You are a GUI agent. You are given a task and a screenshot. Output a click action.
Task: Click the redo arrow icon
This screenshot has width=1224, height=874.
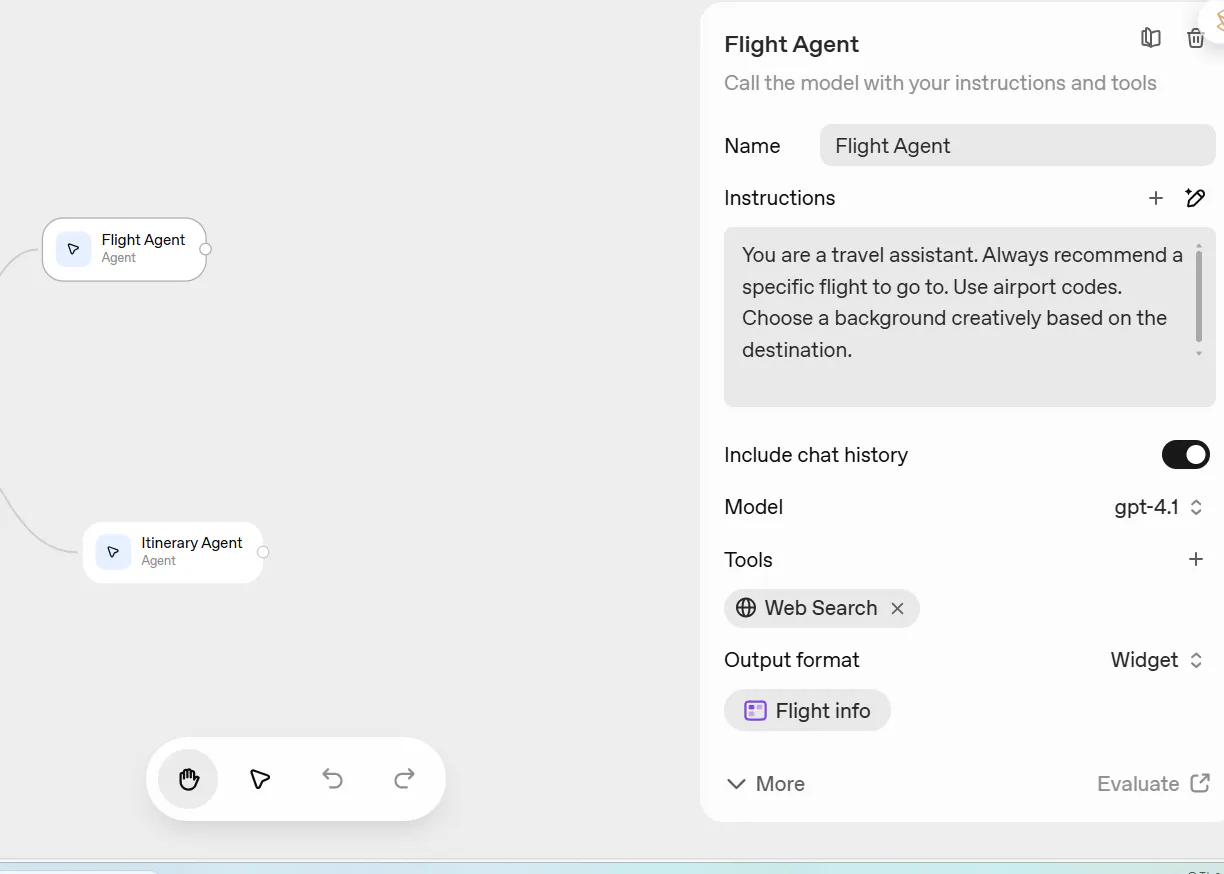click(404, 779)
